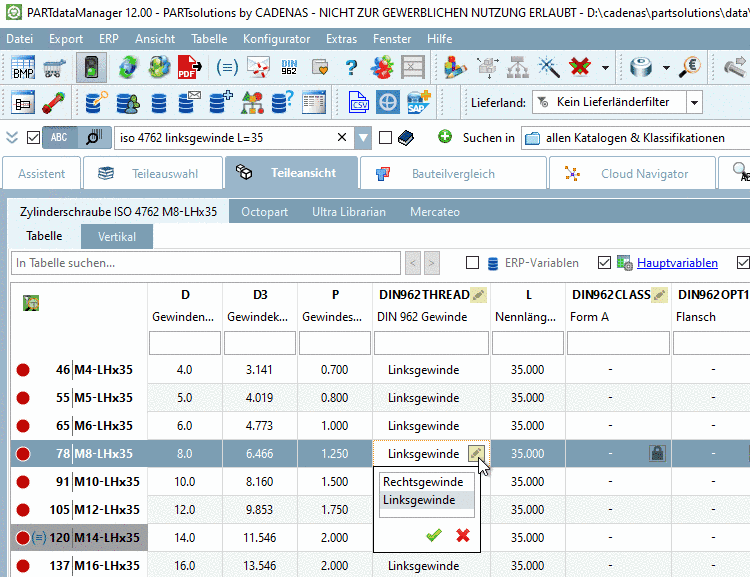Viewport: 750px width, 577px height.
Task: Open the Lieferland filter dropdown
Action: [x=693, y=102]
